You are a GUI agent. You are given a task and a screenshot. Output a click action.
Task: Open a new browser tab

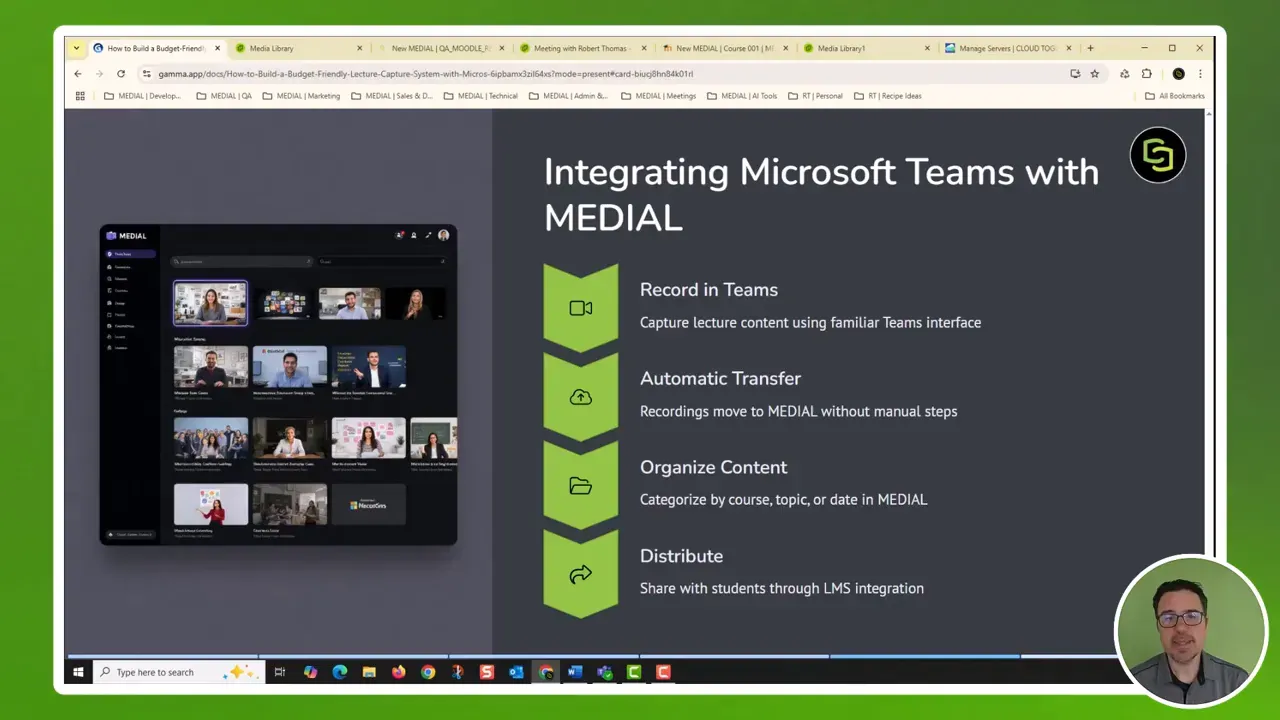pyautogui.click(x=1091, y=48)
